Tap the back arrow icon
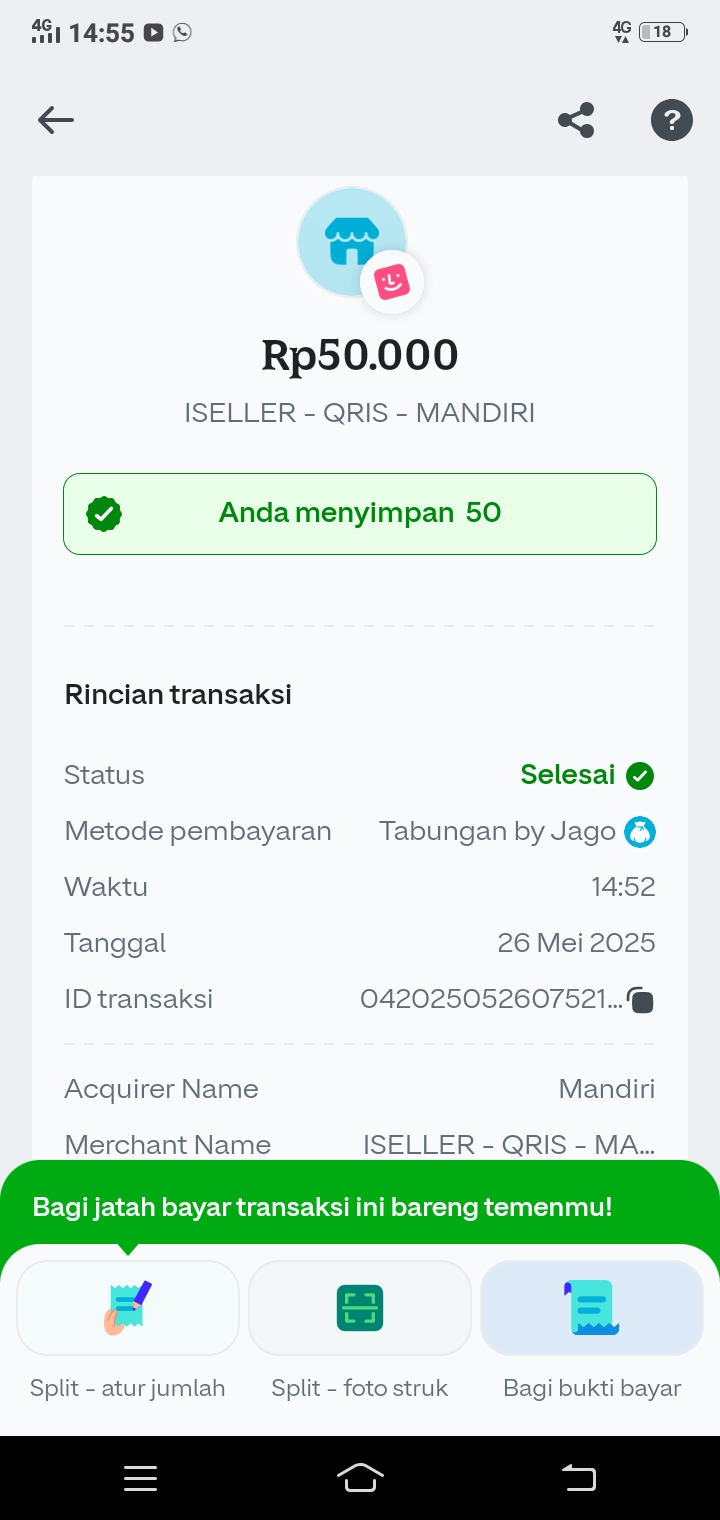This screenshot has width=720, height=1520. [x=56, y=121]
